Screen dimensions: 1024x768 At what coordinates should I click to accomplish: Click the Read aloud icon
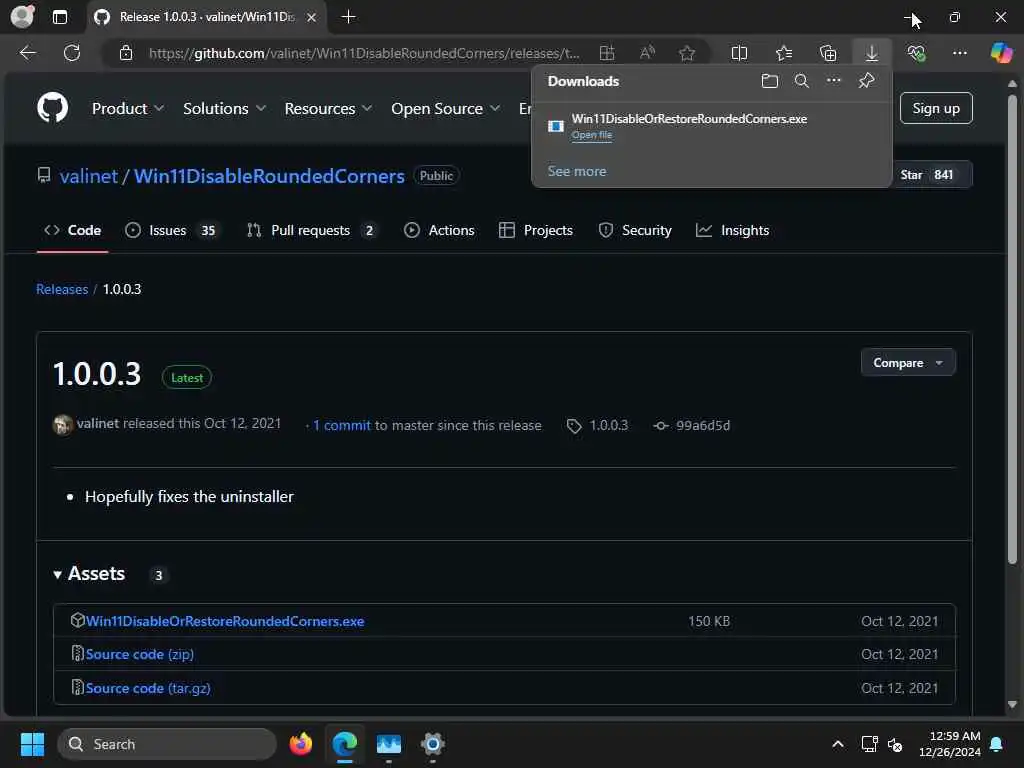647,53
